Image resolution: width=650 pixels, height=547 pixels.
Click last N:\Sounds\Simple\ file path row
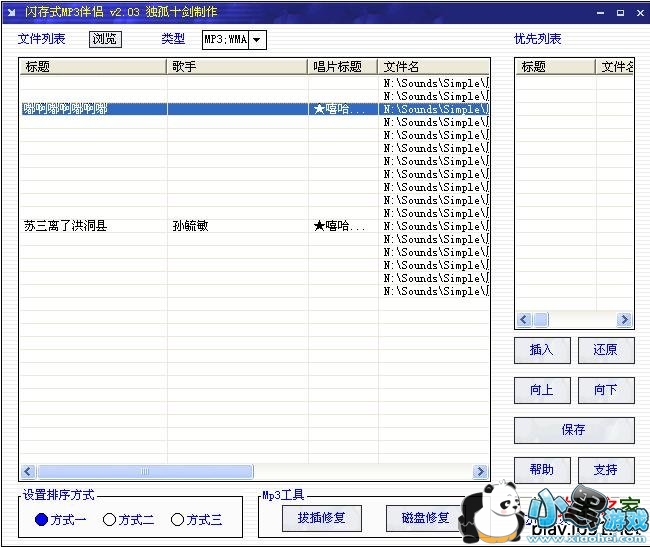pyautogui.click(x=436, y=291)
